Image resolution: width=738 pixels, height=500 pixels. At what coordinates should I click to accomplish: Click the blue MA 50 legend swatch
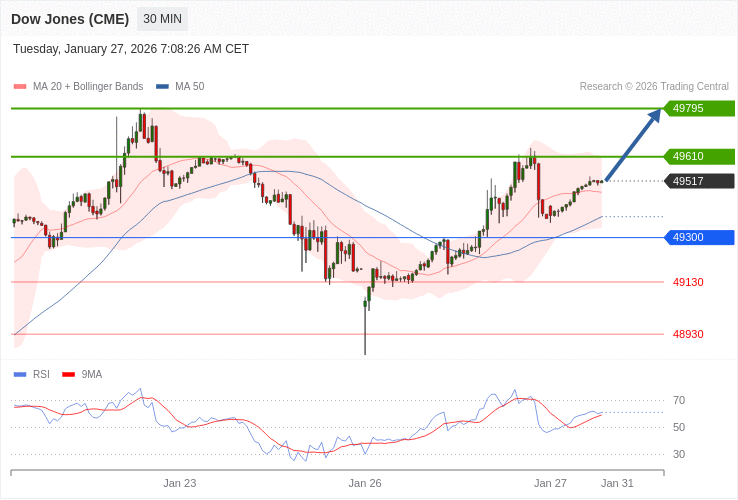[162, 87]
